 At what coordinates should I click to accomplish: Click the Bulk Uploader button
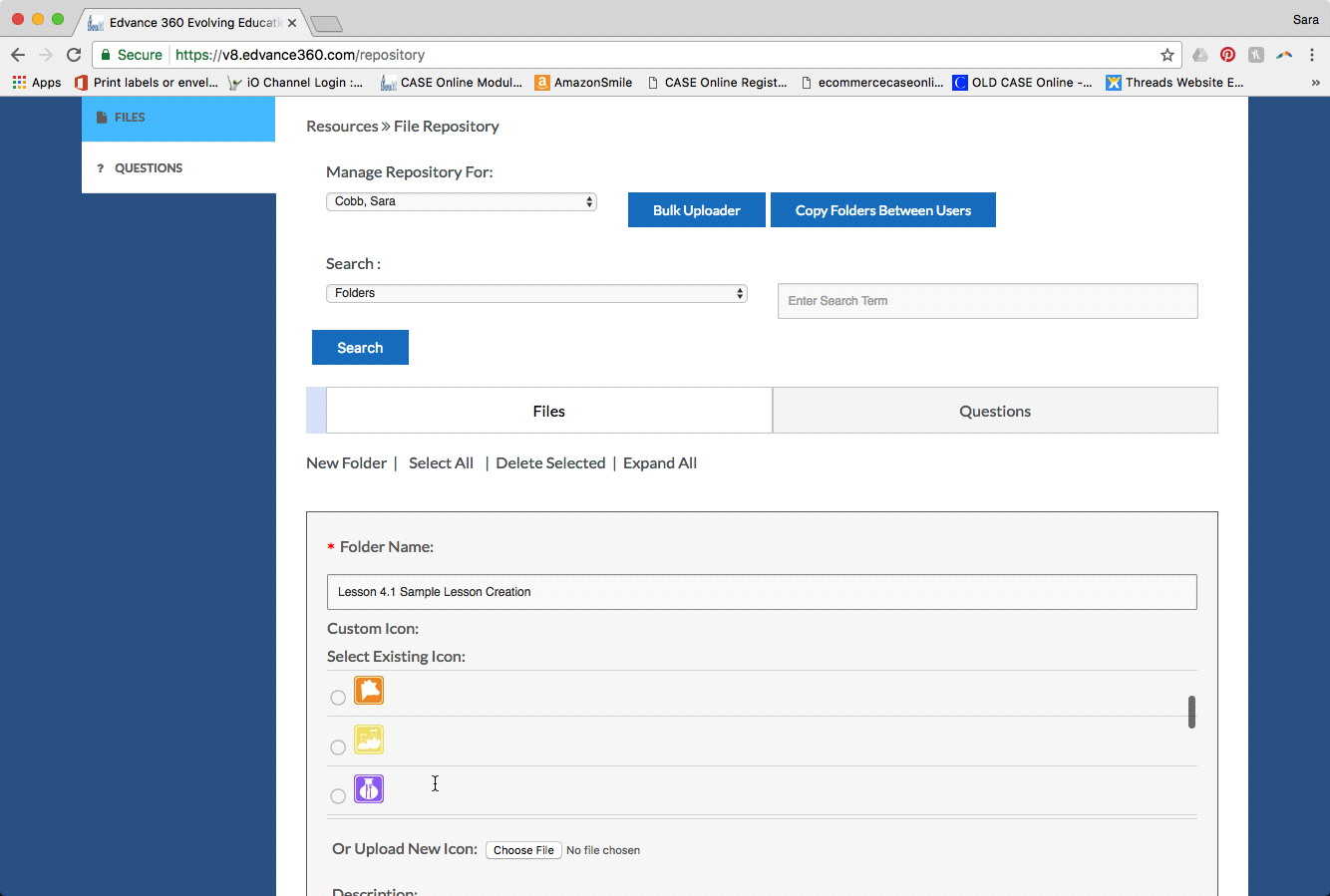(x=696, y=210)
